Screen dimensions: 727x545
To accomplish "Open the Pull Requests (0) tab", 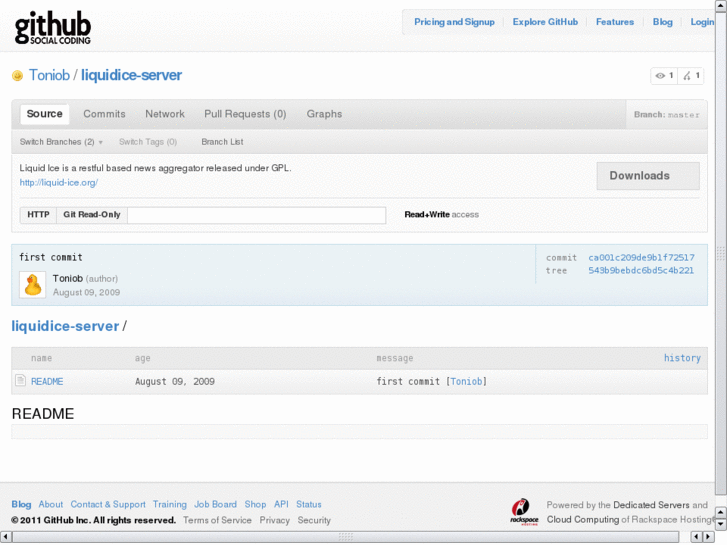I will [x=245, y=114].
